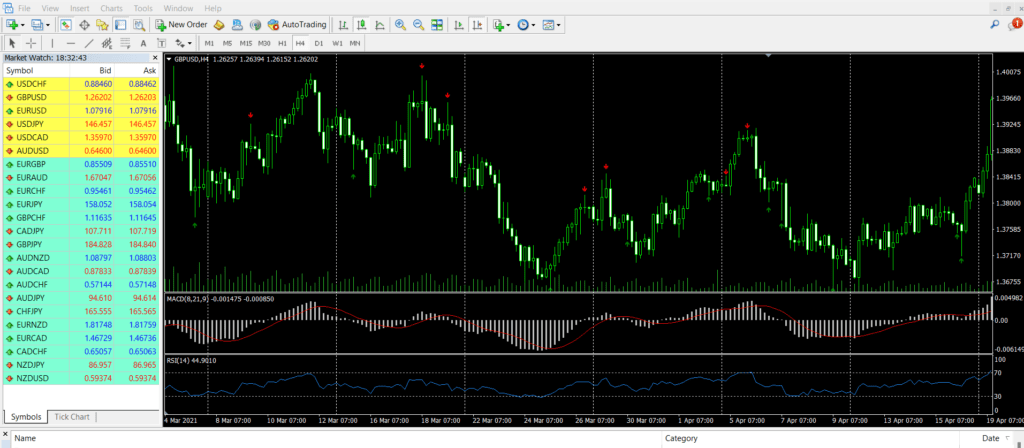
Task: Zoom out on the chart
Action: point(419,25)
